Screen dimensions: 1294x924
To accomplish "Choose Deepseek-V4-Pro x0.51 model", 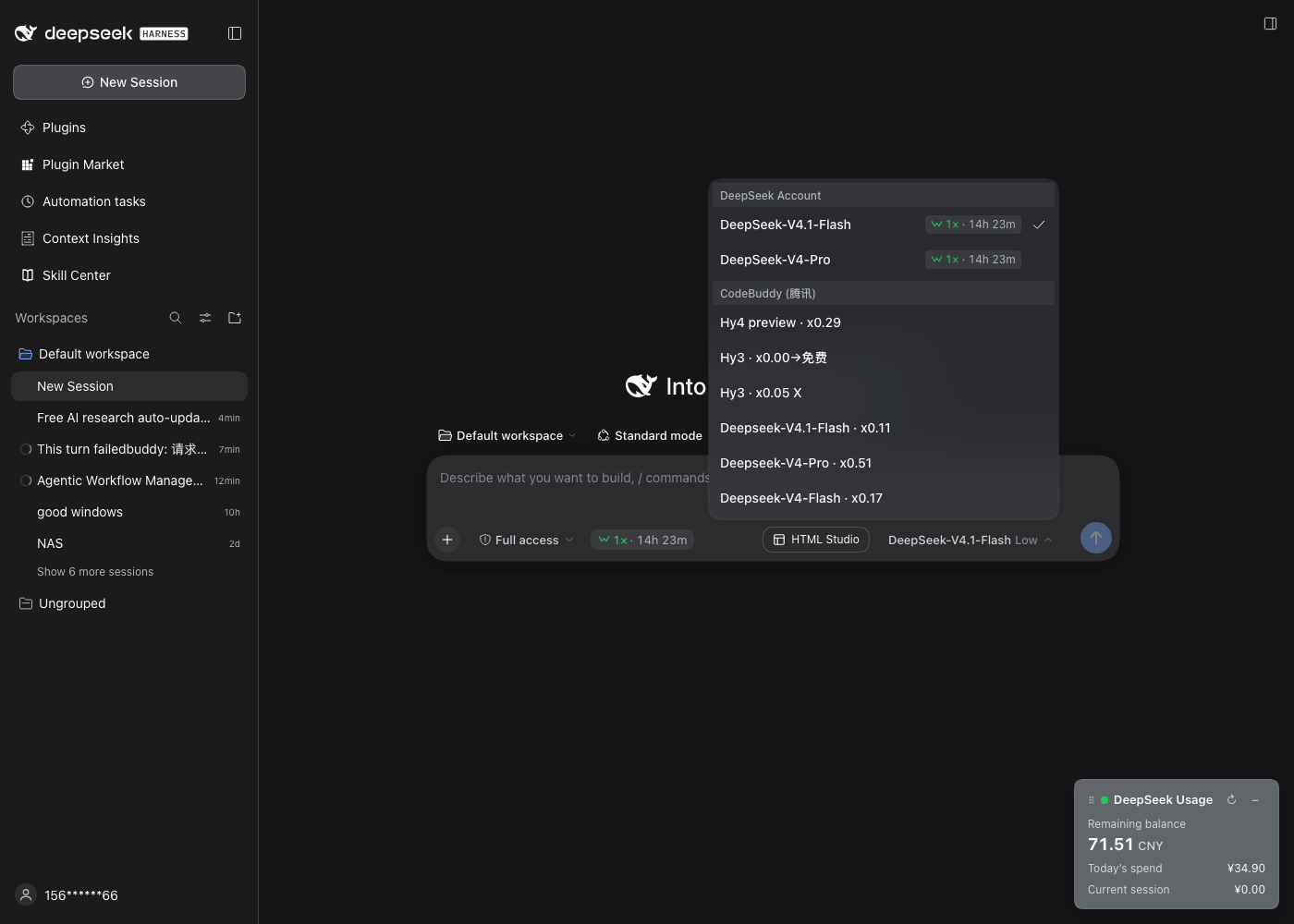I will tap(884, 463).
